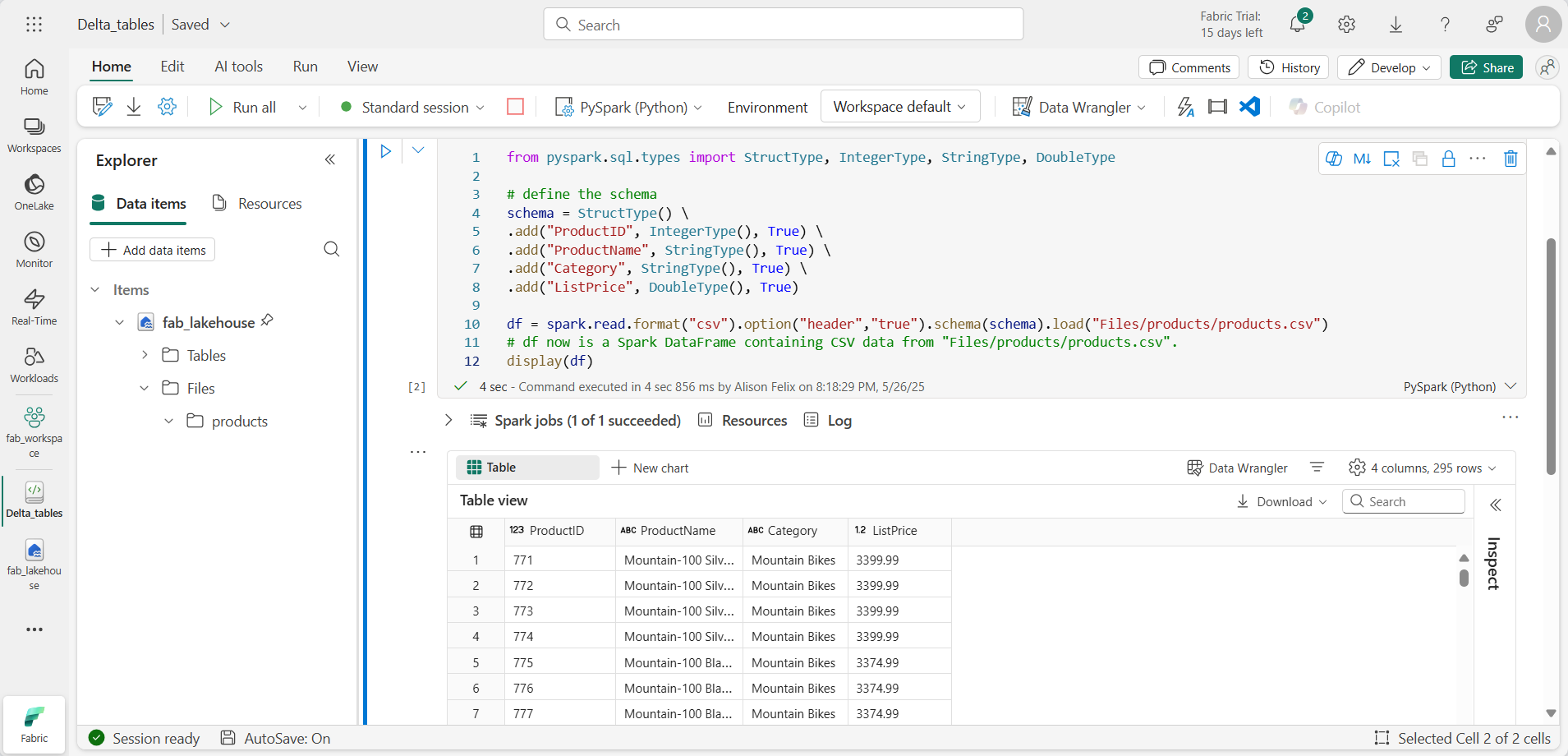The image size is (1568, 756).
Task: Open cell run options chevron
Action: (x=418, y=150)
